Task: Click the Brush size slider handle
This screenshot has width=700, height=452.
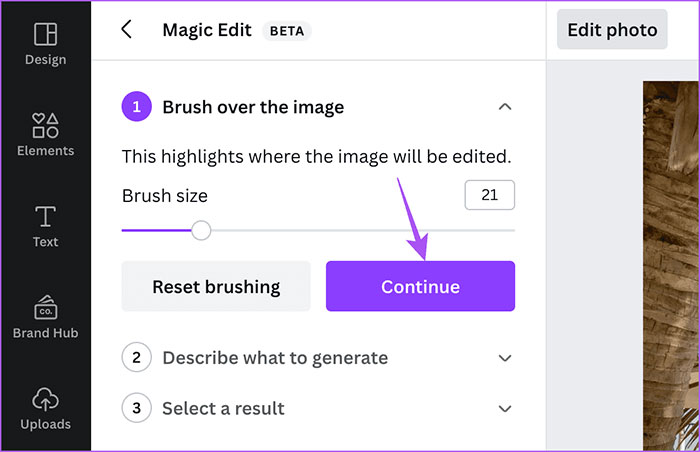Action: point(201,231)
